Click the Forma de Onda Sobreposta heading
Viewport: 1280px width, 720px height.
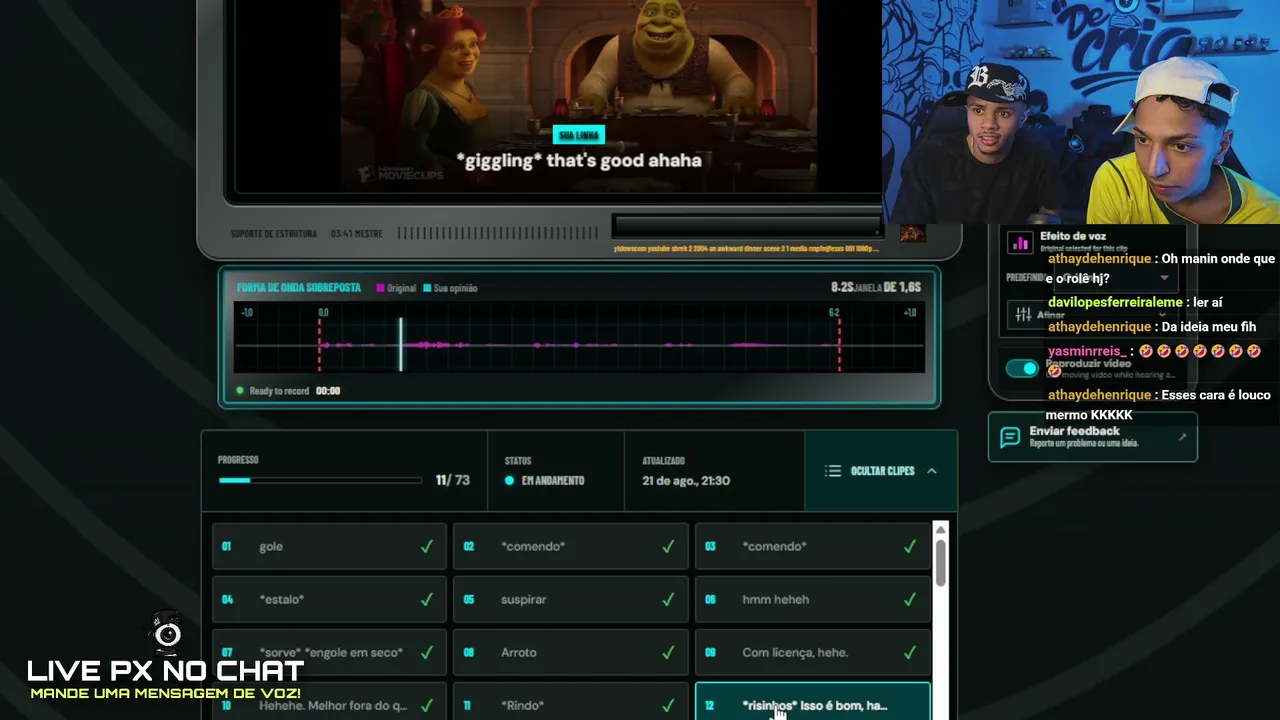[x=299, y=288]
